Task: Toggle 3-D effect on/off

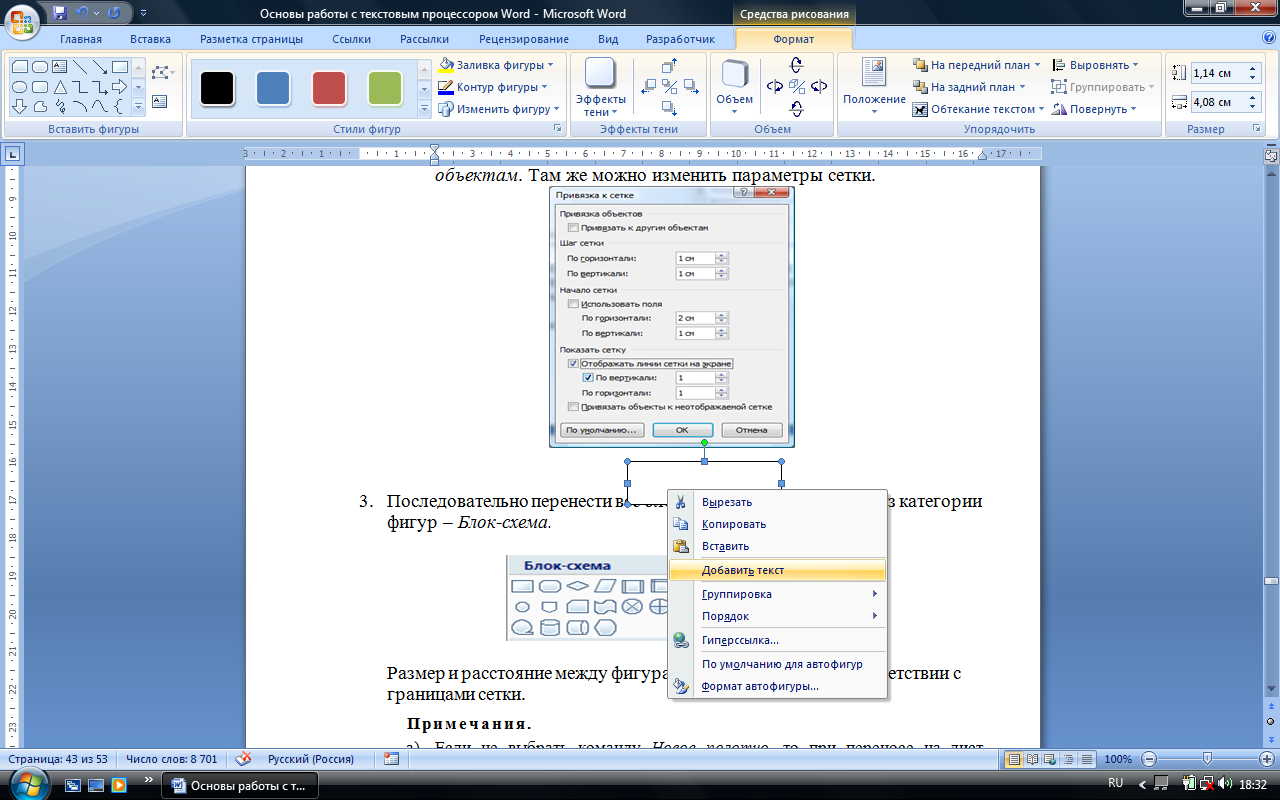Action: (796, 86)
